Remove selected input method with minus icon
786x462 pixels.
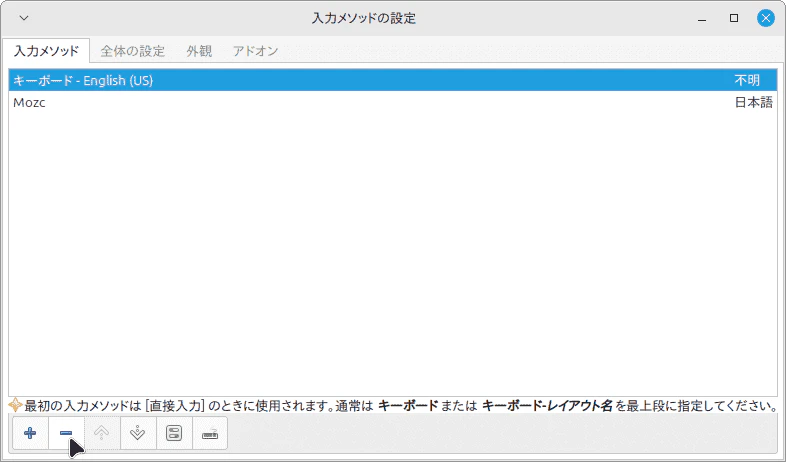(66, 433)
